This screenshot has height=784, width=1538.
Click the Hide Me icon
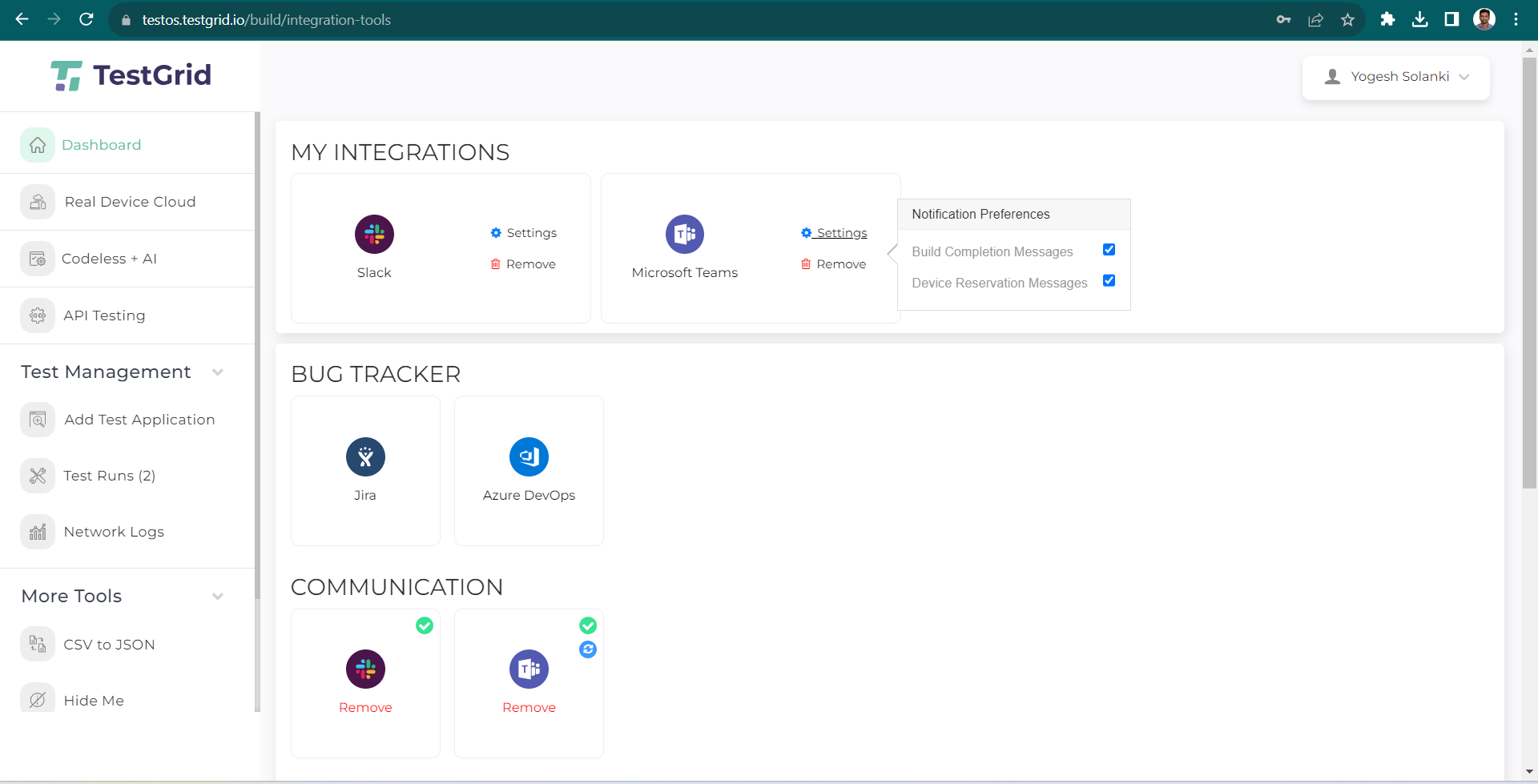(x=38, y=699)
